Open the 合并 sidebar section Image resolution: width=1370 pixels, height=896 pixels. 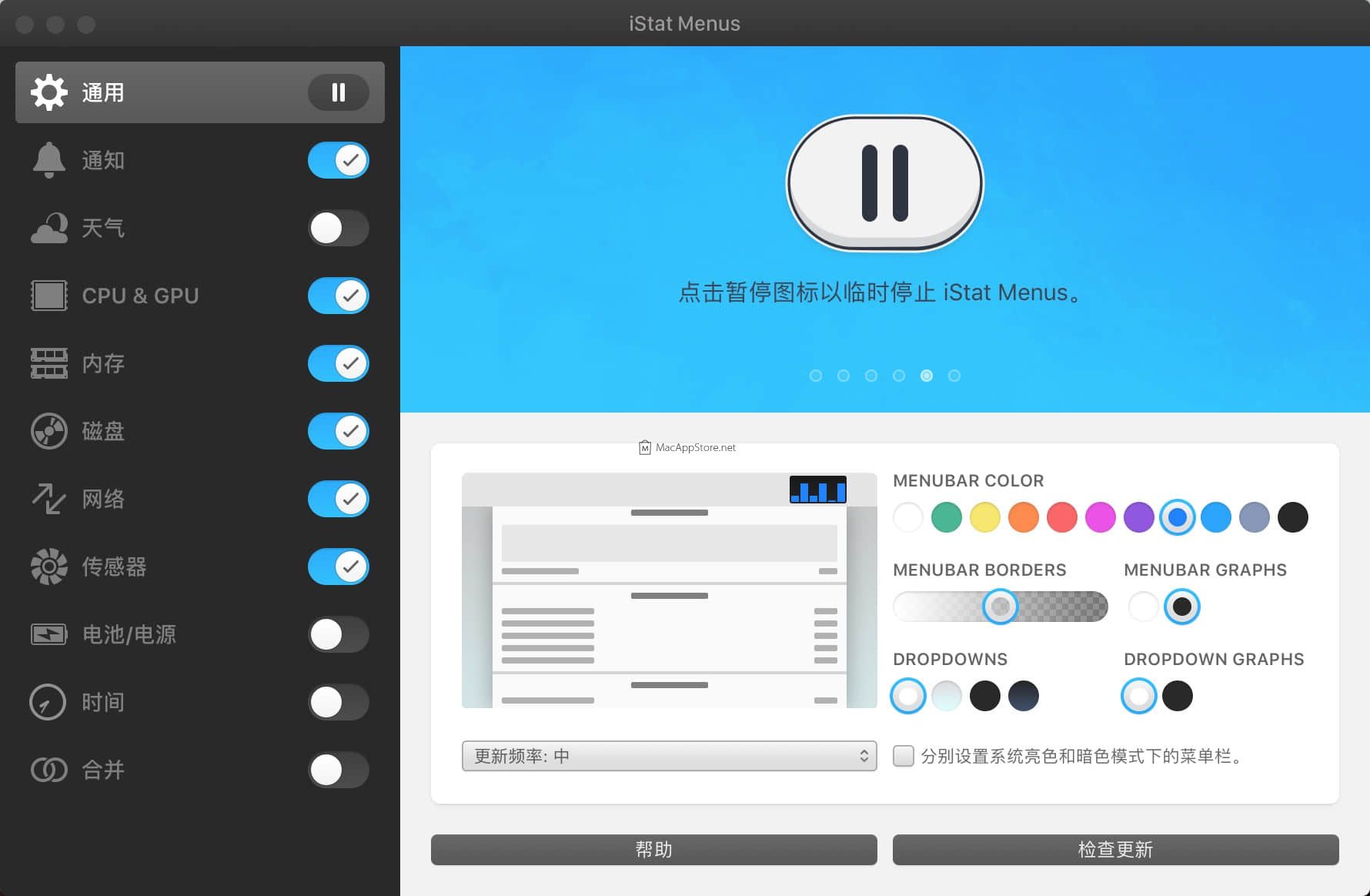pos(103,770)
